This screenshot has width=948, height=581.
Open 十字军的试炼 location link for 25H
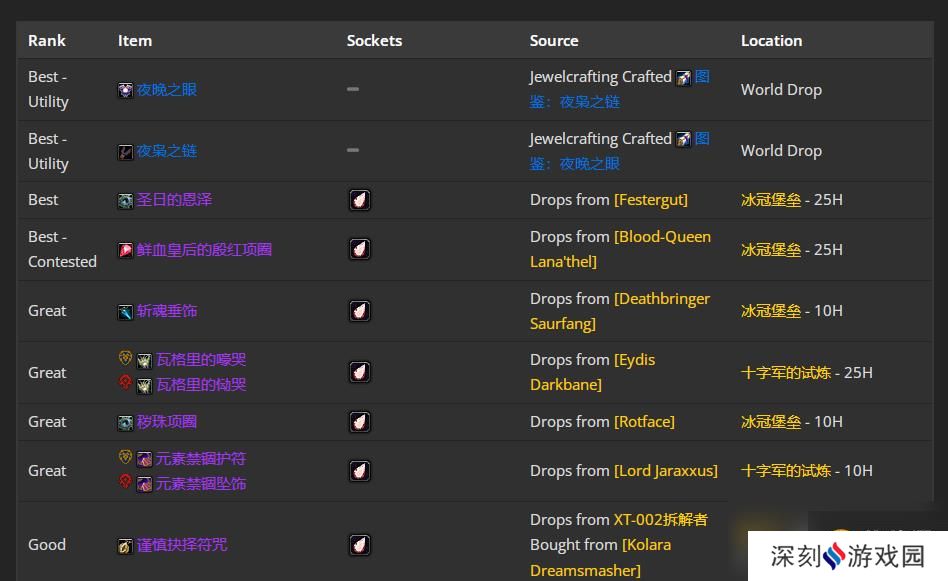(x=786, y=372)
